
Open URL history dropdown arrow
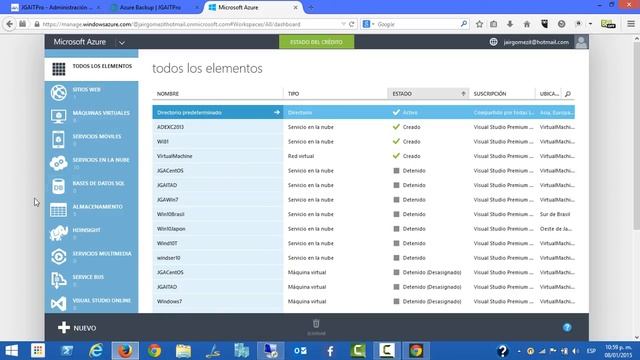click(x=343, y=24)
